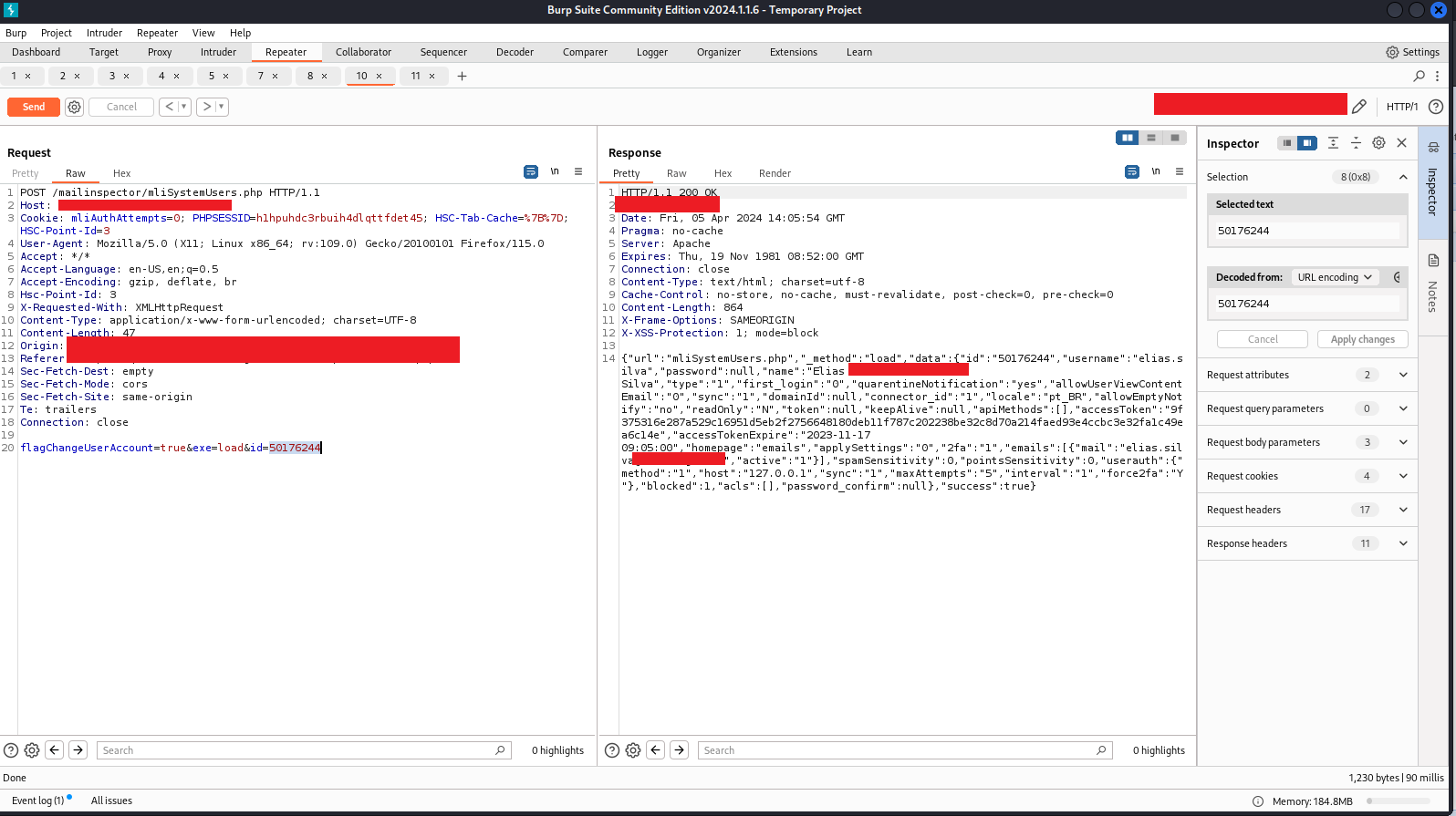Toggle non-printable characters in Request editor
The height and width of the screenshot is (816, 1456).
tap(555, 171)
